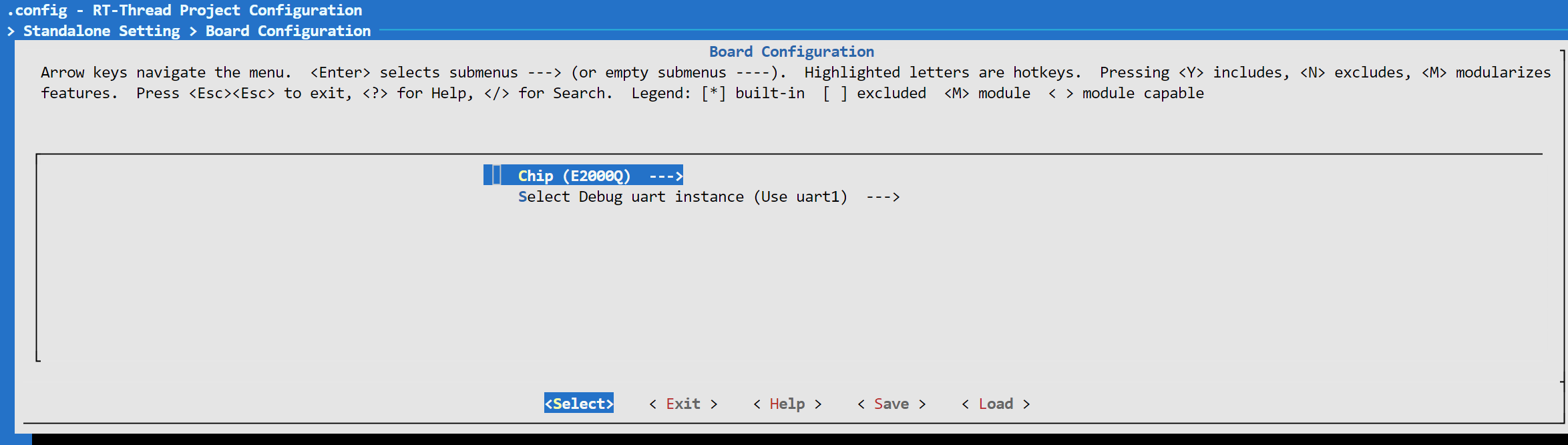This screenshot has height=445, width=1568.
Task: Click the arrow after (Use uart1)
Action: click(883, 197)
